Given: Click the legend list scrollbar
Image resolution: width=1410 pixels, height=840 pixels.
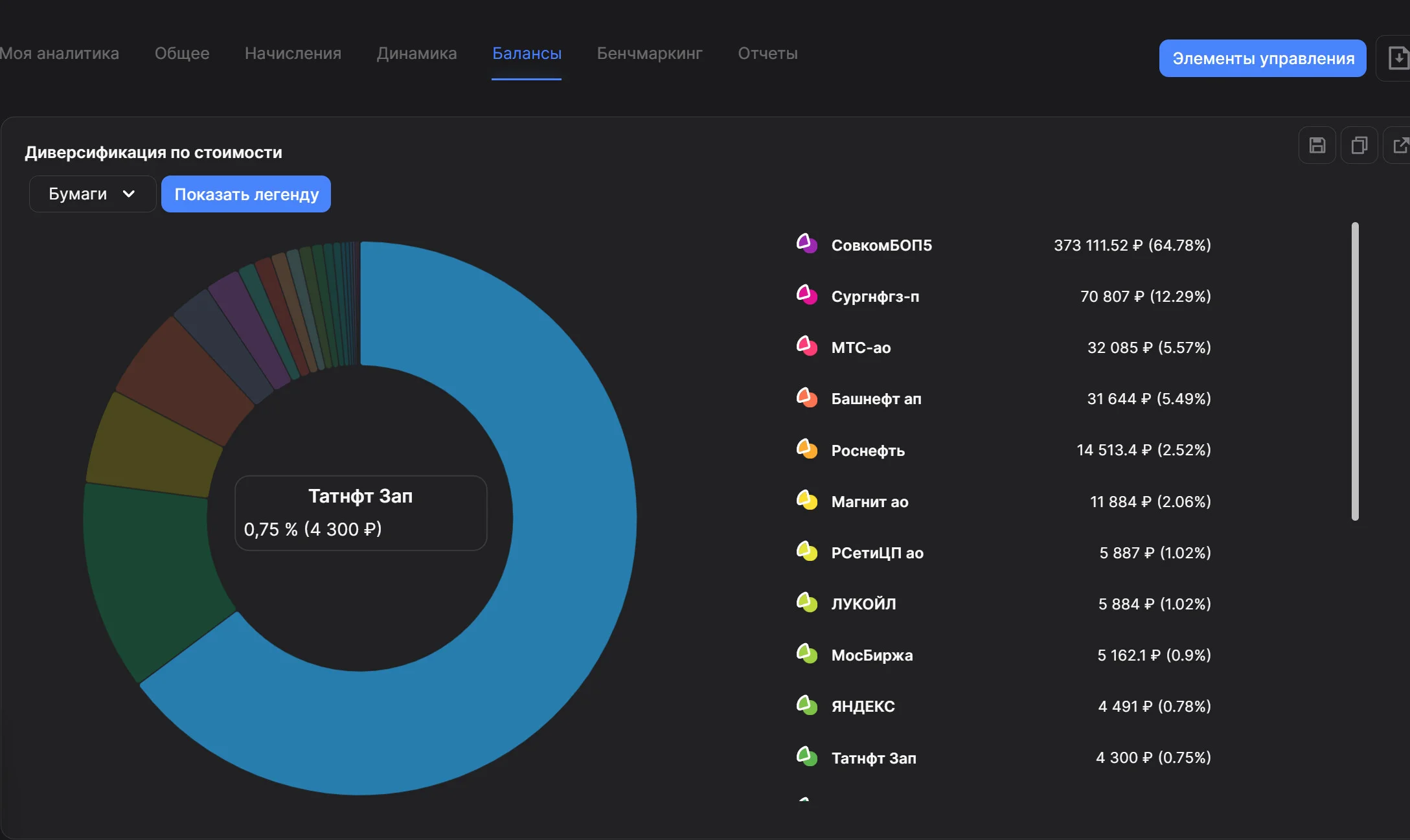Looking at the screenshot, I should pos(1354,371).
